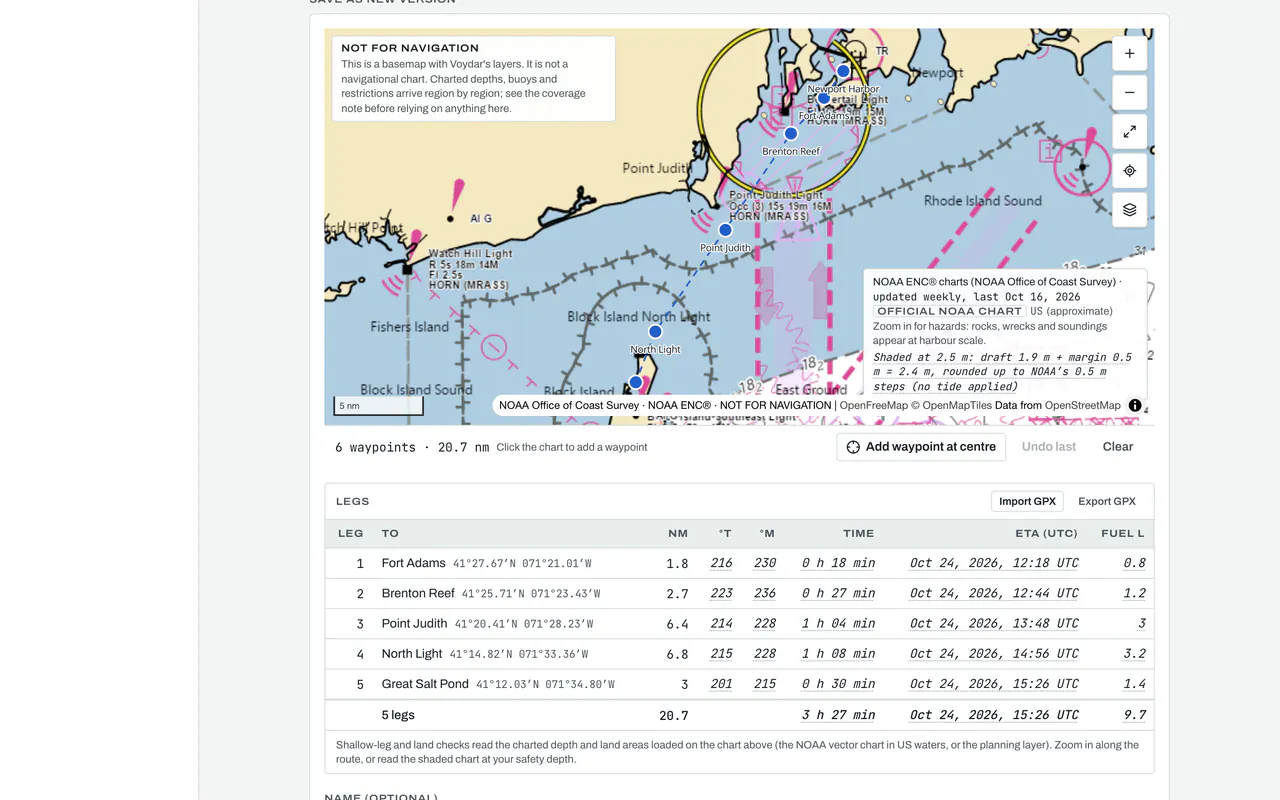Click the '5 legs' summary label

coord(398,715)
